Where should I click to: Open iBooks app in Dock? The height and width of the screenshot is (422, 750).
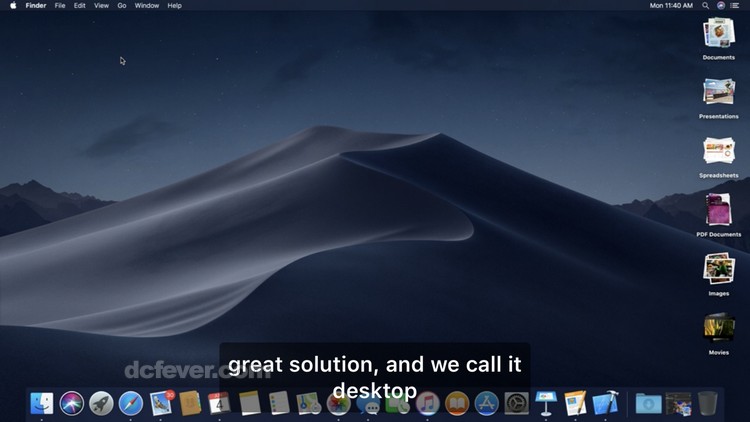click(x=457, y=403)
